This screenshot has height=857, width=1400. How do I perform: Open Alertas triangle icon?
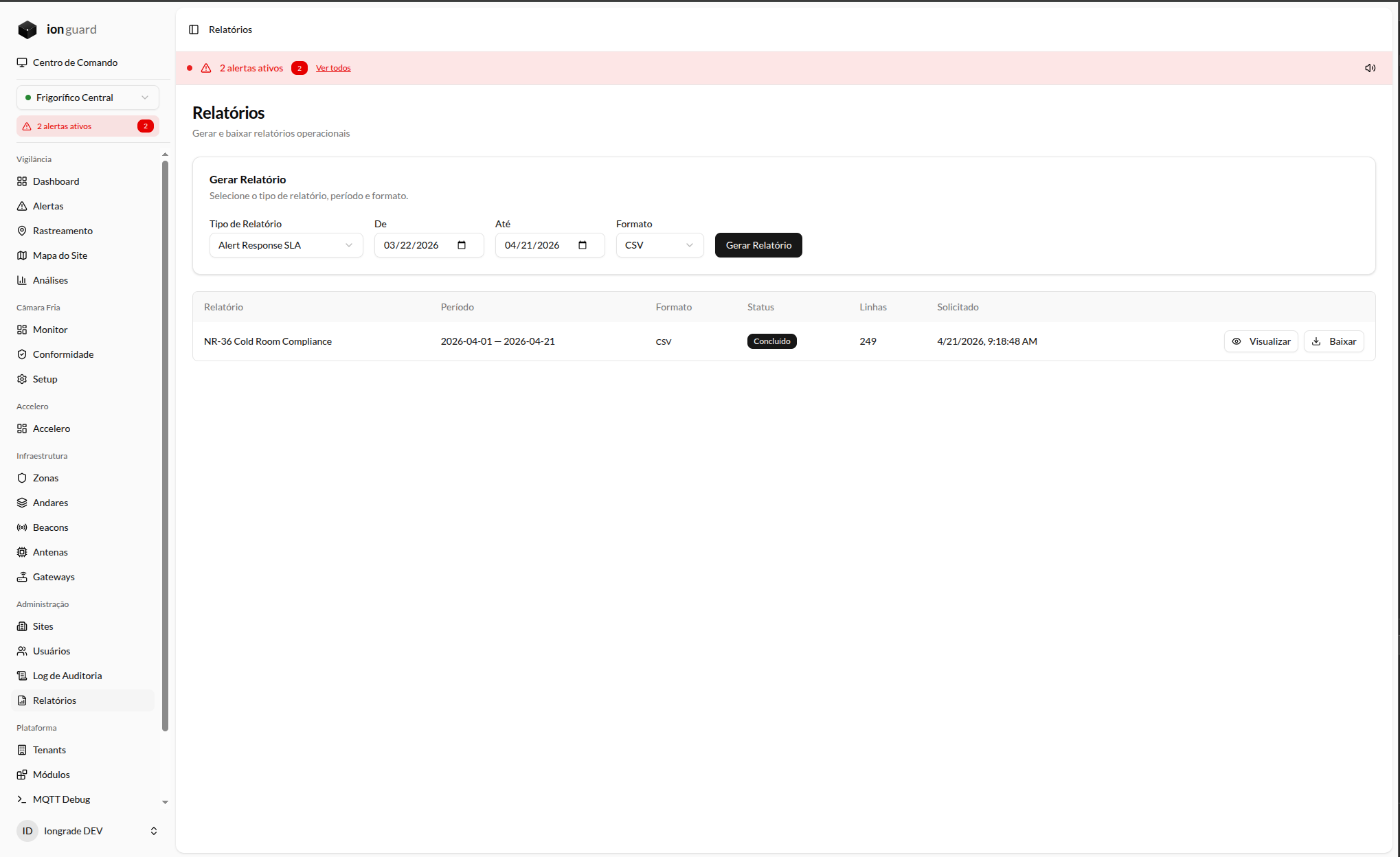pyautogui.click(x=22, y=206)
